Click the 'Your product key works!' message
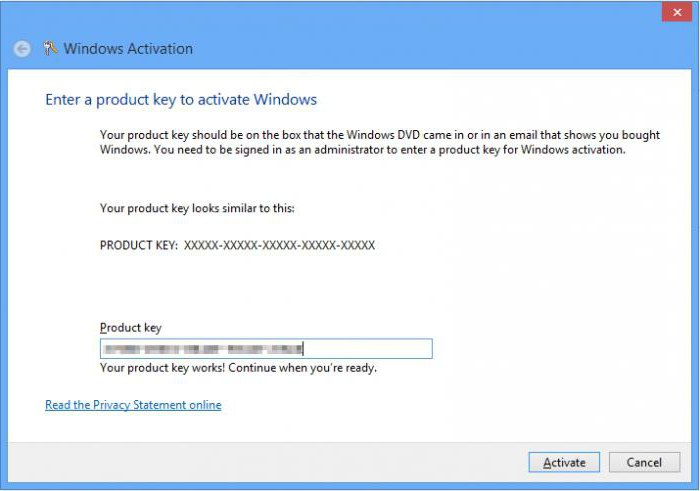Viewport: 700px width, 491px height. point(238,368)
